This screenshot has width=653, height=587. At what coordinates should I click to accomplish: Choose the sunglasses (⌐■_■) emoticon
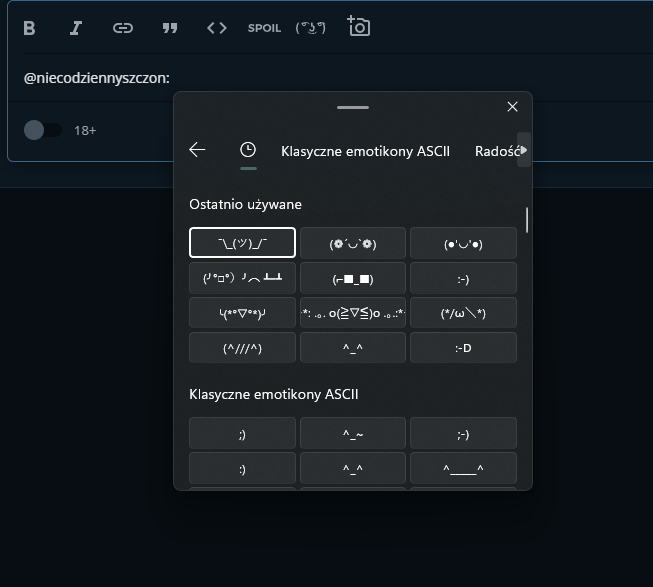[353, 278]
